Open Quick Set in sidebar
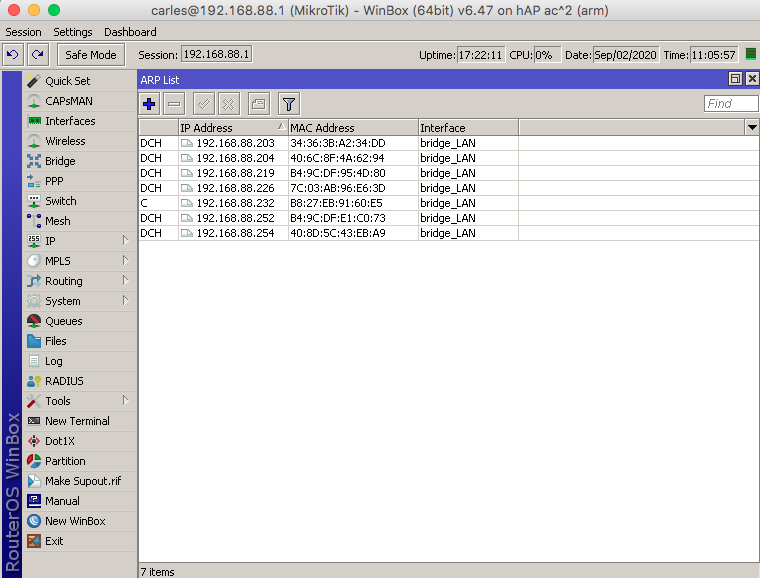The height and width of the screenshot is (578, 760). pos(80,81)
